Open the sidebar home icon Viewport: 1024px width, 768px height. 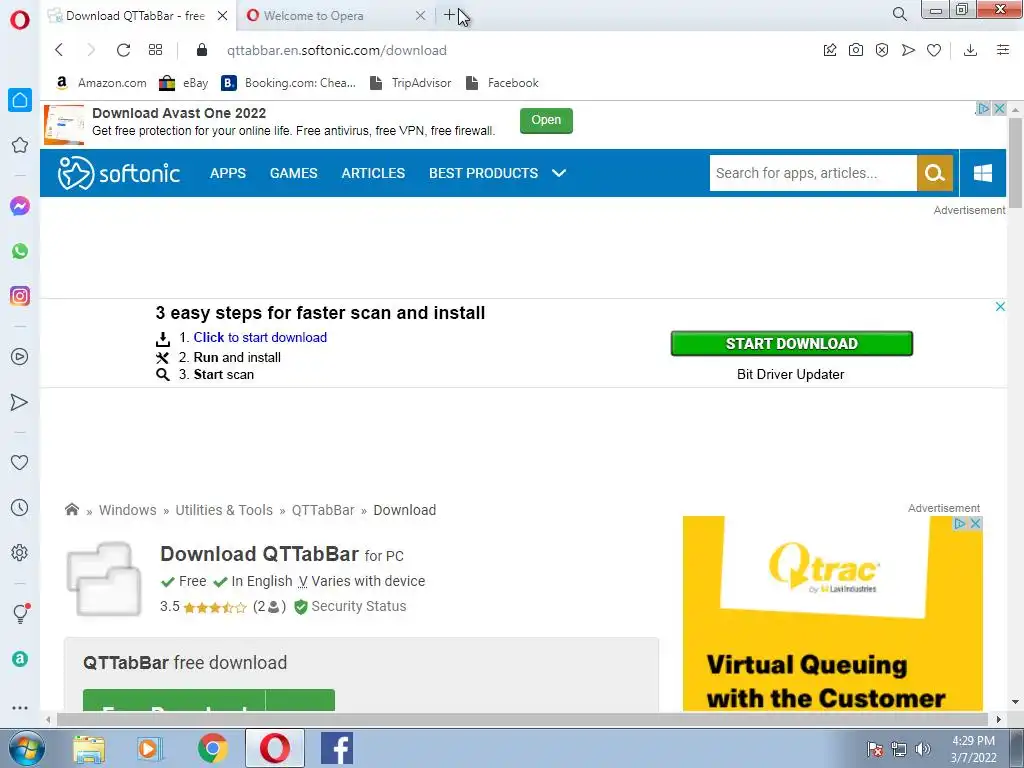(20, 100)
